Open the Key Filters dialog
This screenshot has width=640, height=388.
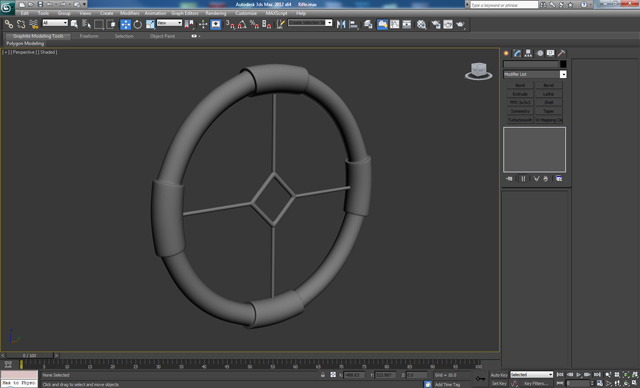(x=536, y=384)
